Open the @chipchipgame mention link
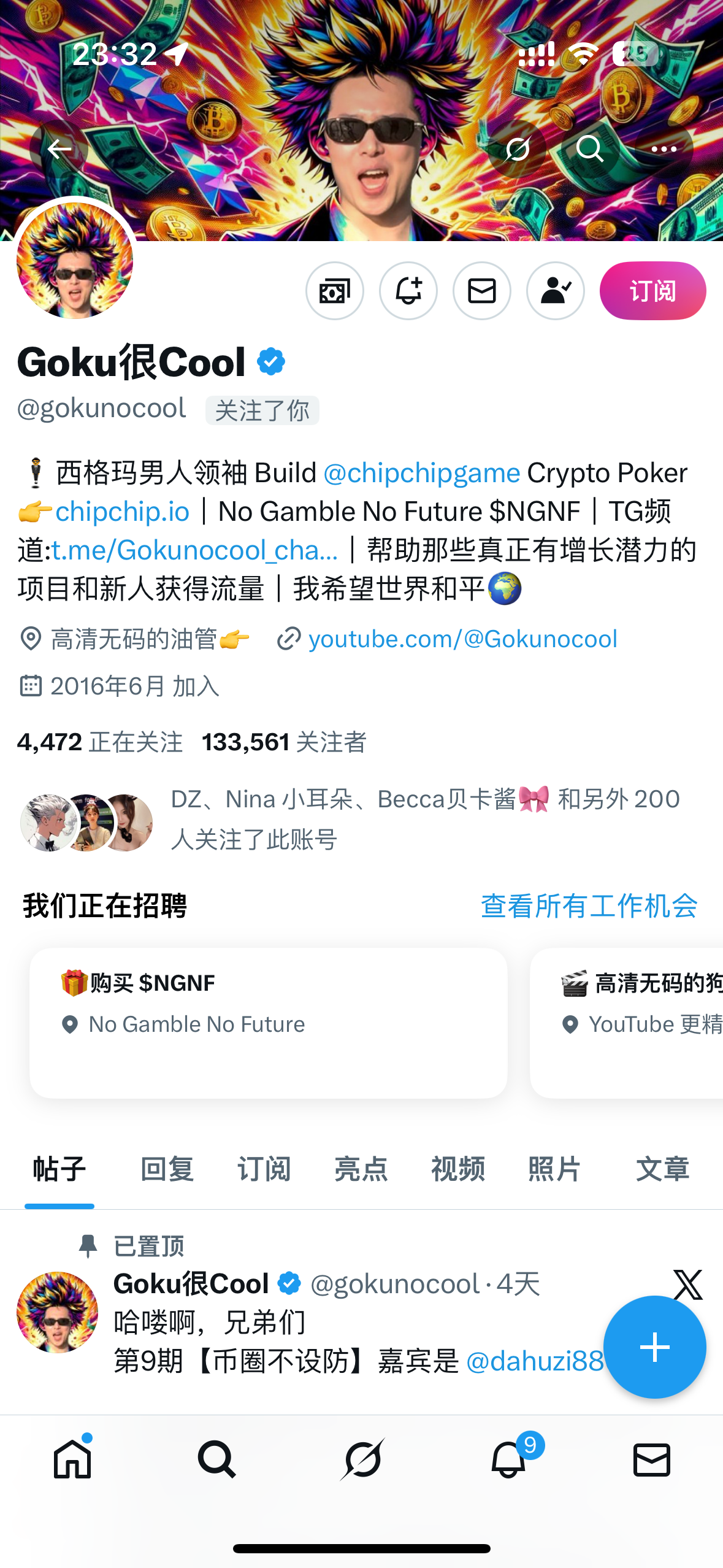Image resolution: width=723 pixels, height=1568 pixels. (421, 473)
